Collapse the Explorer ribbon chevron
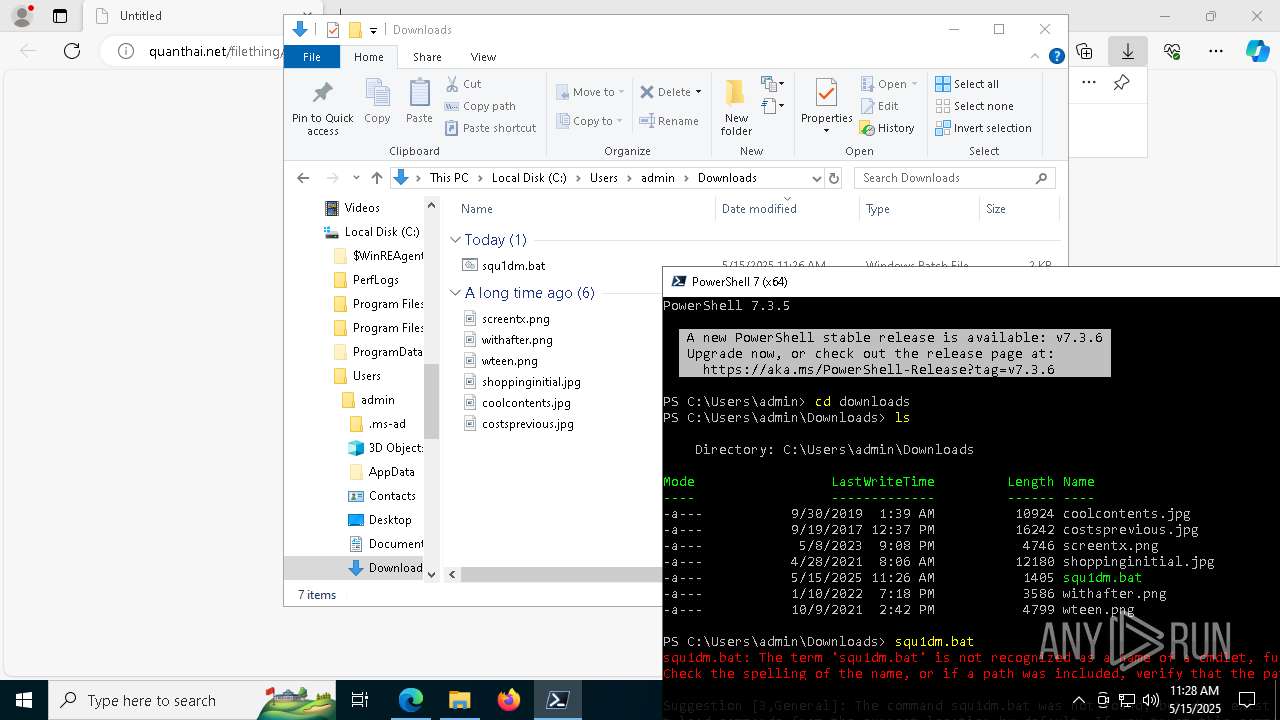 [x=1037, y=57]
